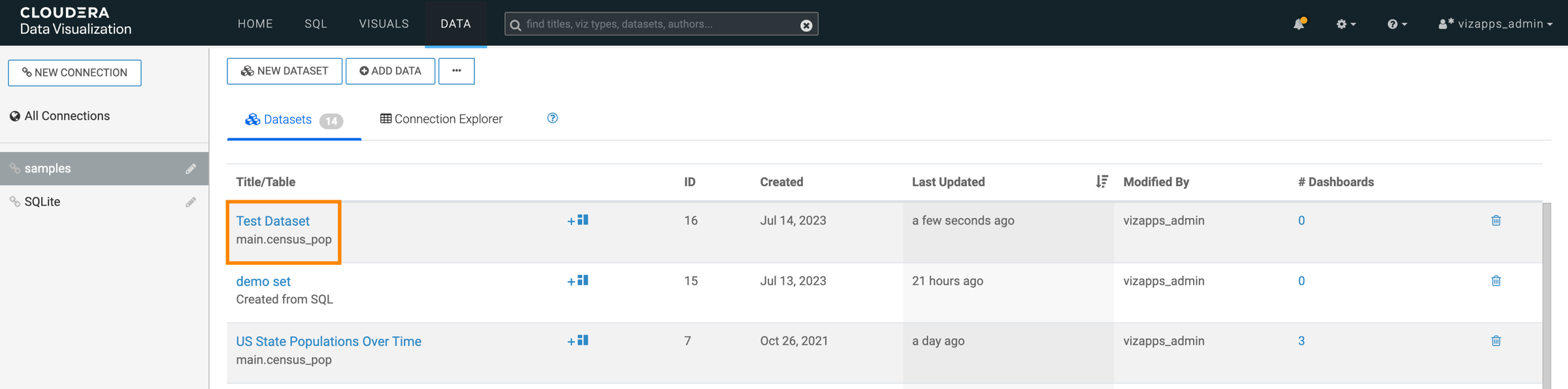1568x389 pixels.
Task: Create new dashboard icon for Test Dataset
Action: click(578, 221)
